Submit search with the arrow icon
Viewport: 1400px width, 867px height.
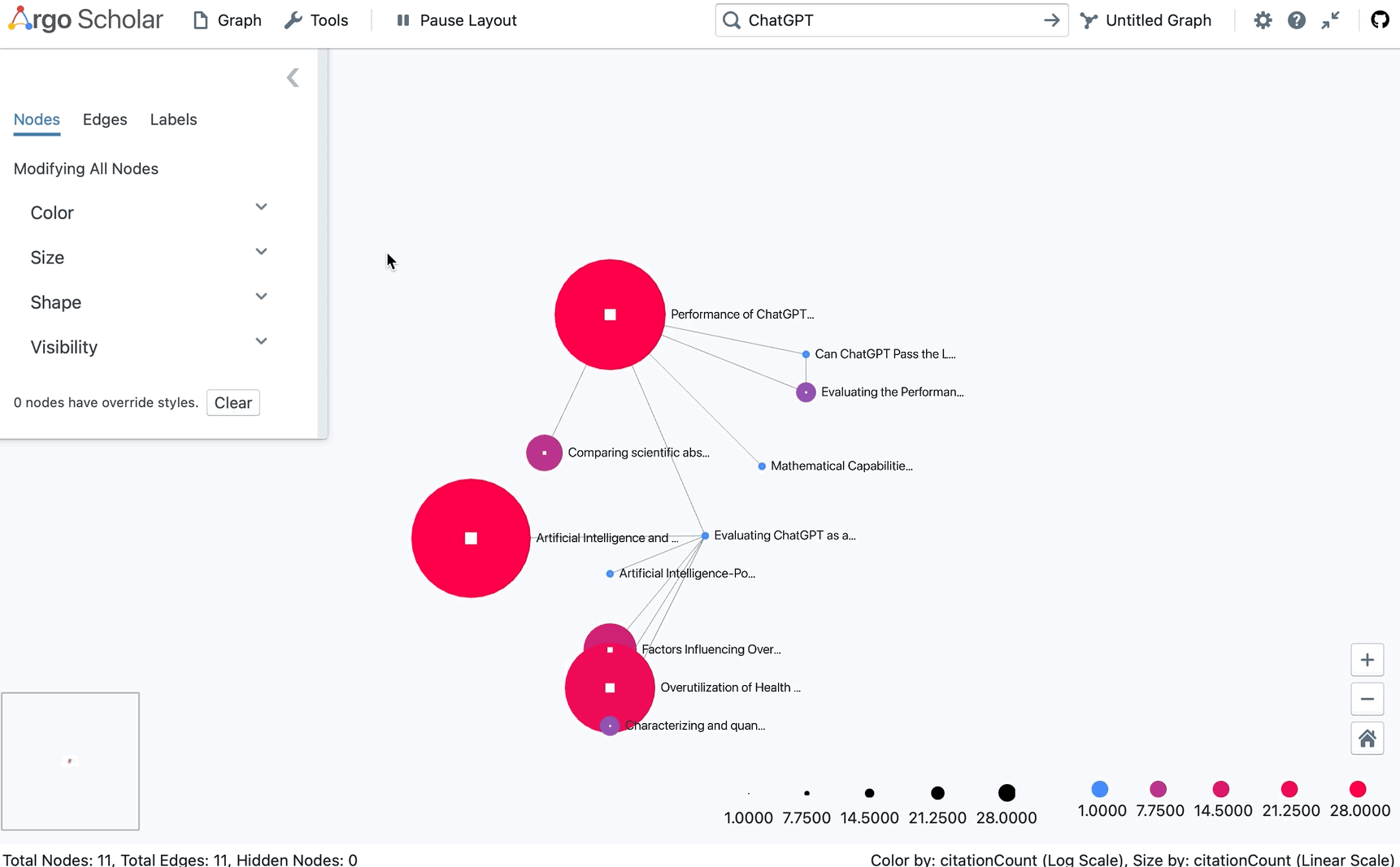(1051, 20)
